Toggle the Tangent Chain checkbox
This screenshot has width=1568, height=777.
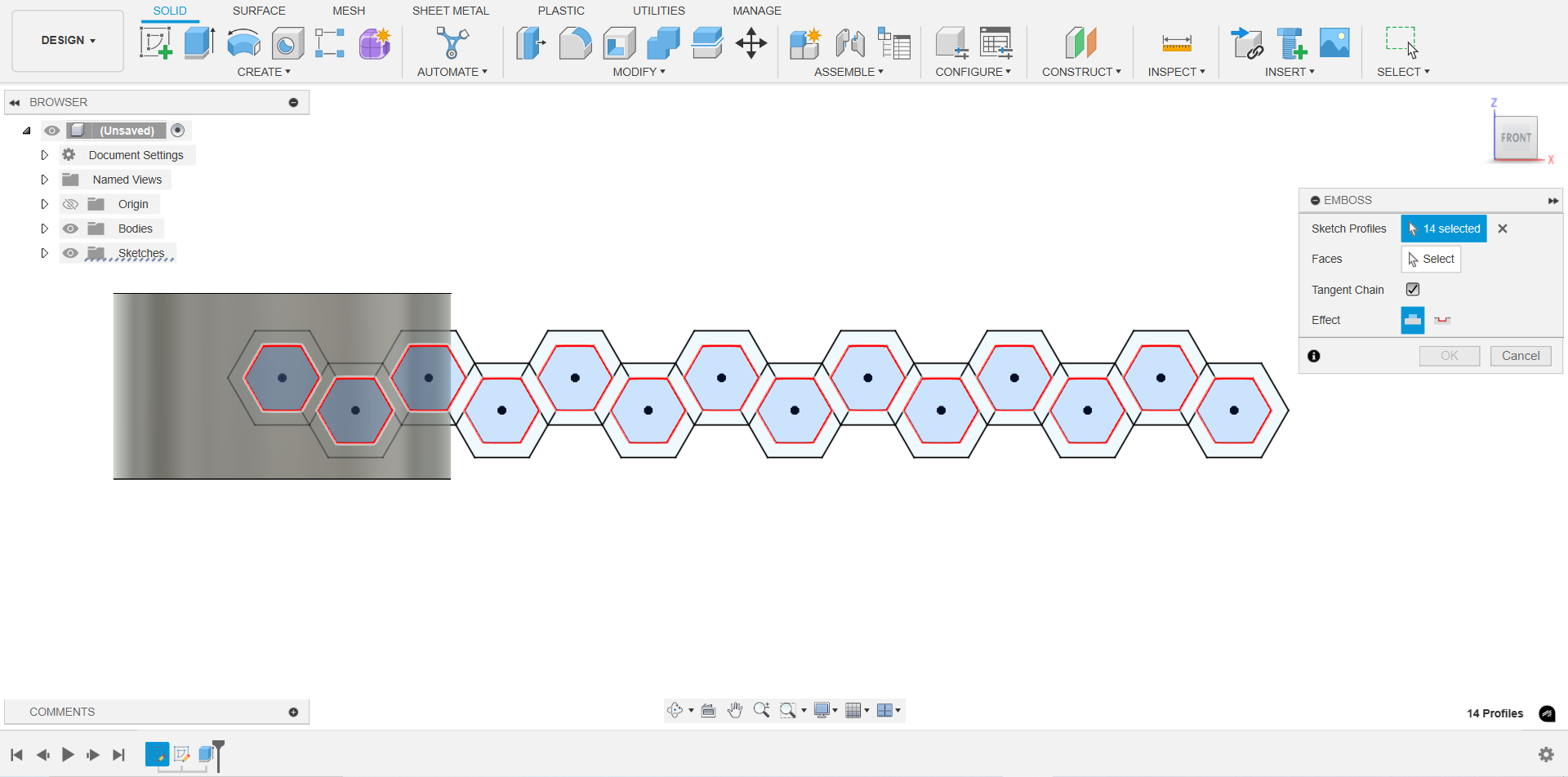tap(1413, 289)
